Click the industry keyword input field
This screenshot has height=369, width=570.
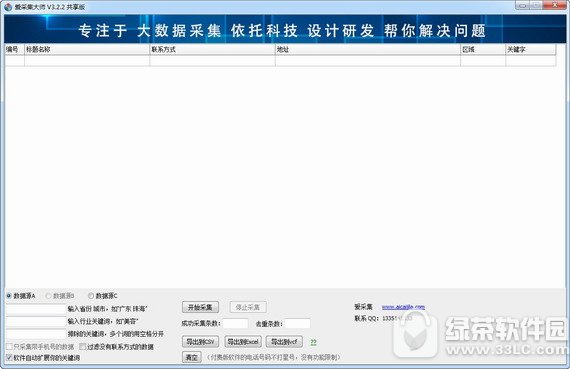(36, 322)
